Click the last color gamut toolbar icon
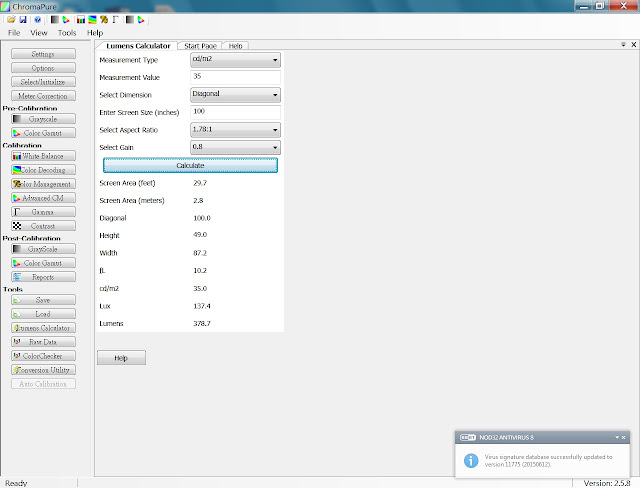640x488 pixels. (141, 20)
